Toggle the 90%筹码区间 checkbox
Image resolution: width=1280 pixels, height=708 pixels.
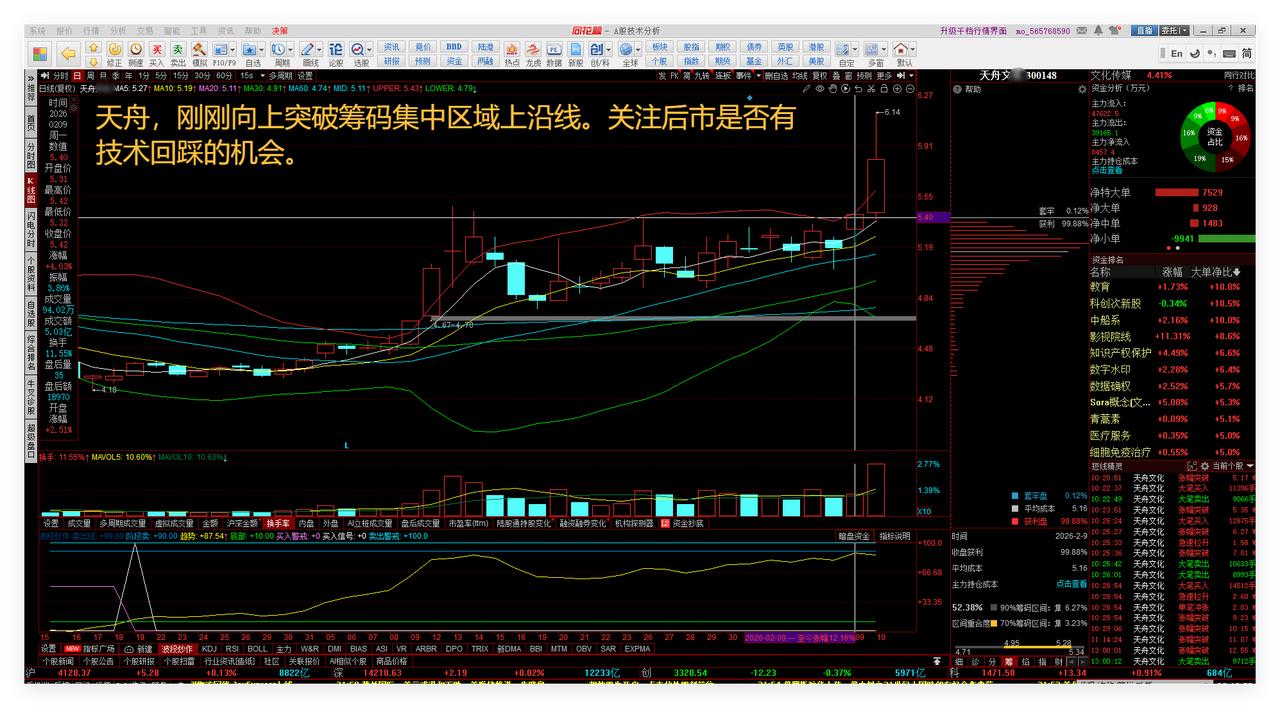pyautogui.click(x=994, y=606)
